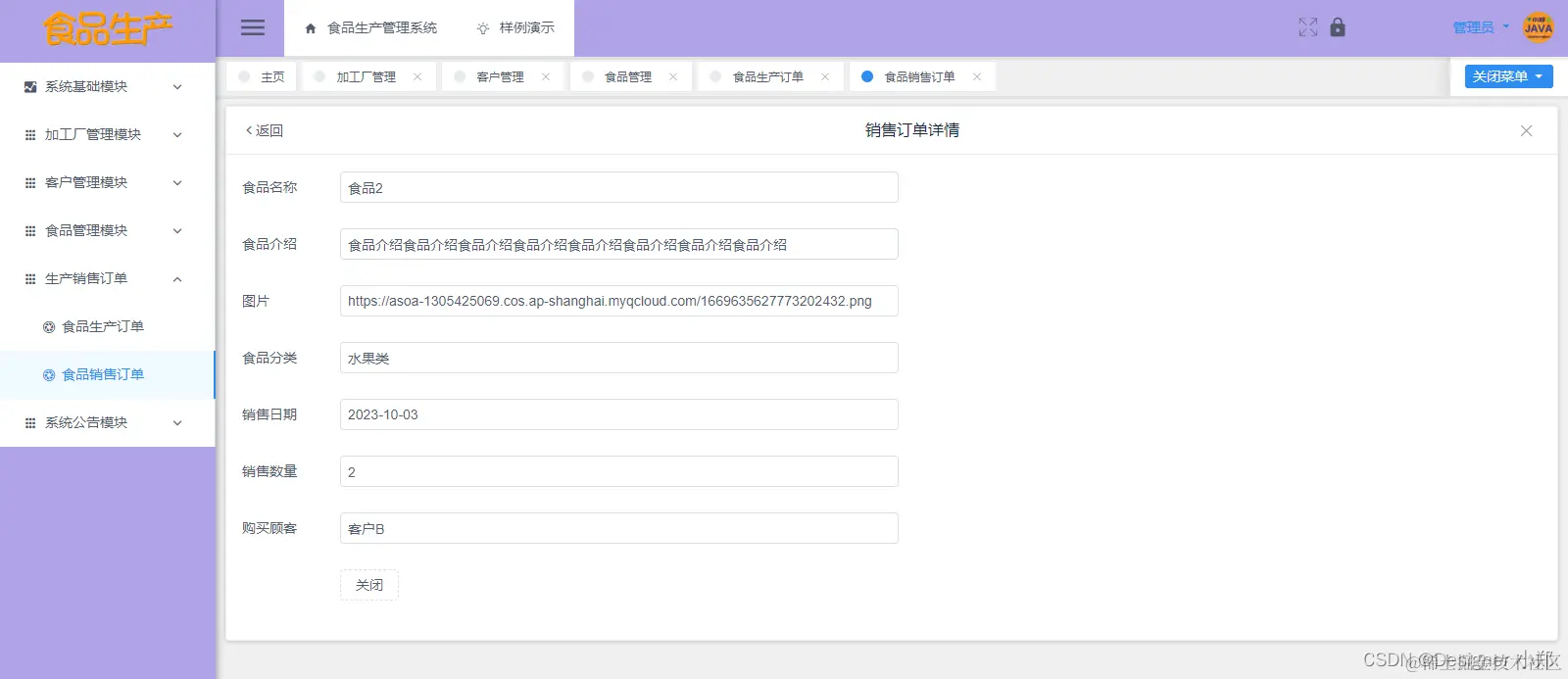Click the 系统基础模块 menu icon
This screenshot has height=679, width=1568.
pyautogui.click(x=30, y=87)
